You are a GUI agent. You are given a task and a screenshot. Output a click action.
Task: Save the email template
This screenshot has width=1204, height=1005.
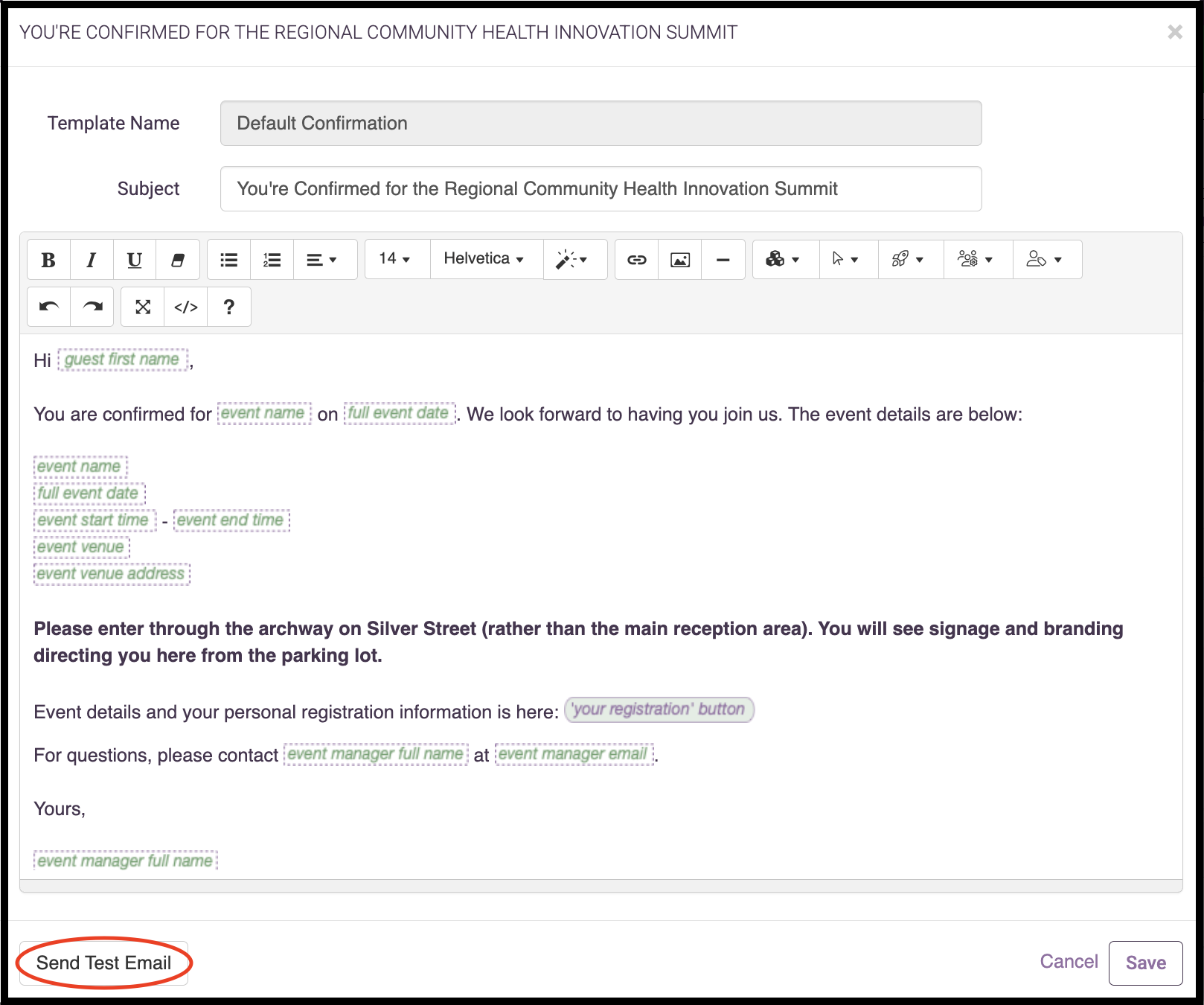pyautogui.click(x=1145, y=963)
